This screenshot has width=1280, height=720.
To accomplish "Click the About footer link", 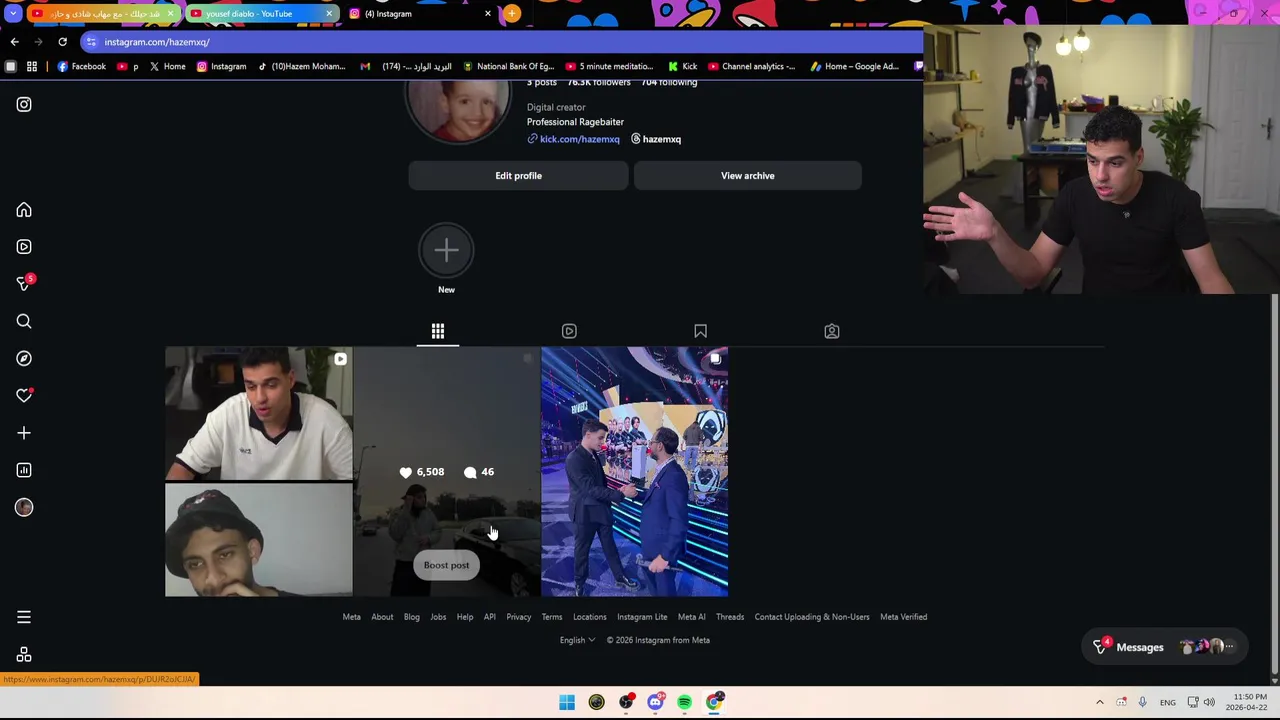I will (x=382, y=617).
